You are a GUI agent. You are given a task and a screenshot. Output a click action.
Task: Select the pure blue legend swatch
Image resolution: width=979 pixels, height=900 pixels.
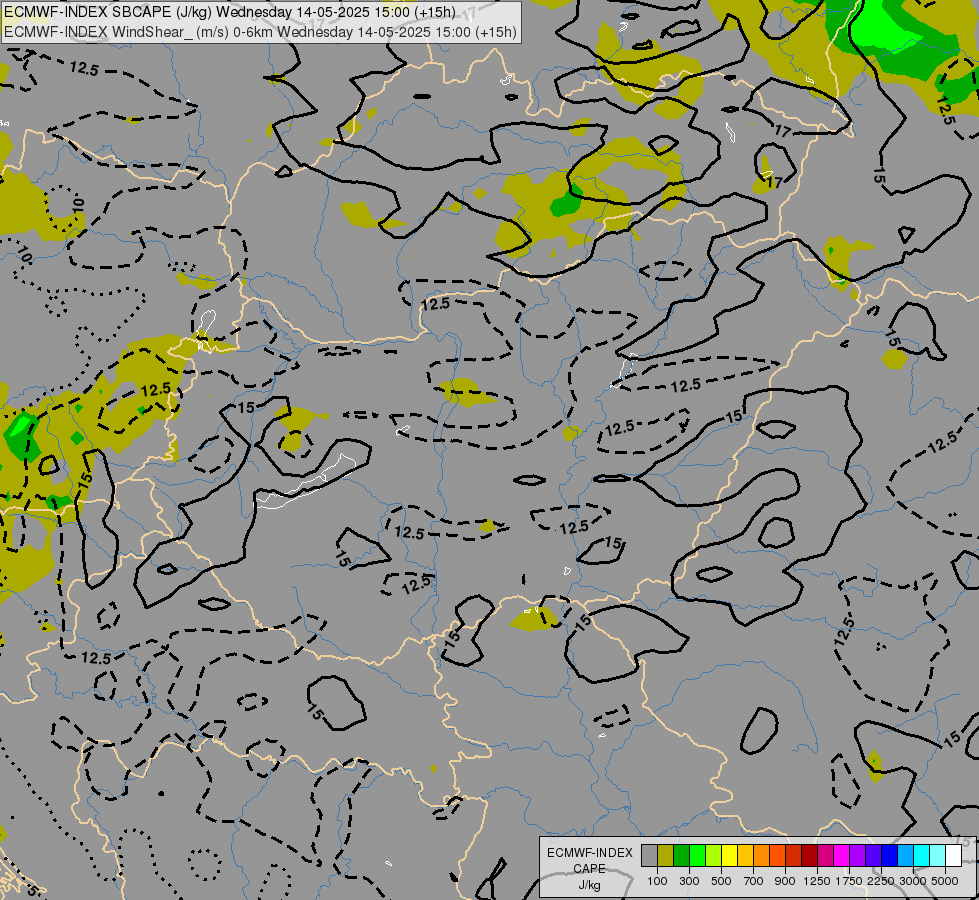click(889, 855)
